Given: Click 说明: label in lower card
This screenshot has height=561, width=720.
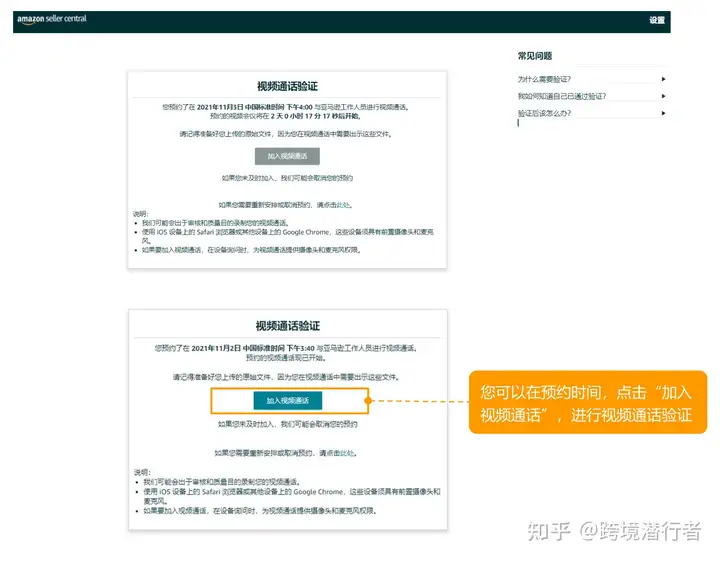Looking at the screenshot, I should click(142, 472).
